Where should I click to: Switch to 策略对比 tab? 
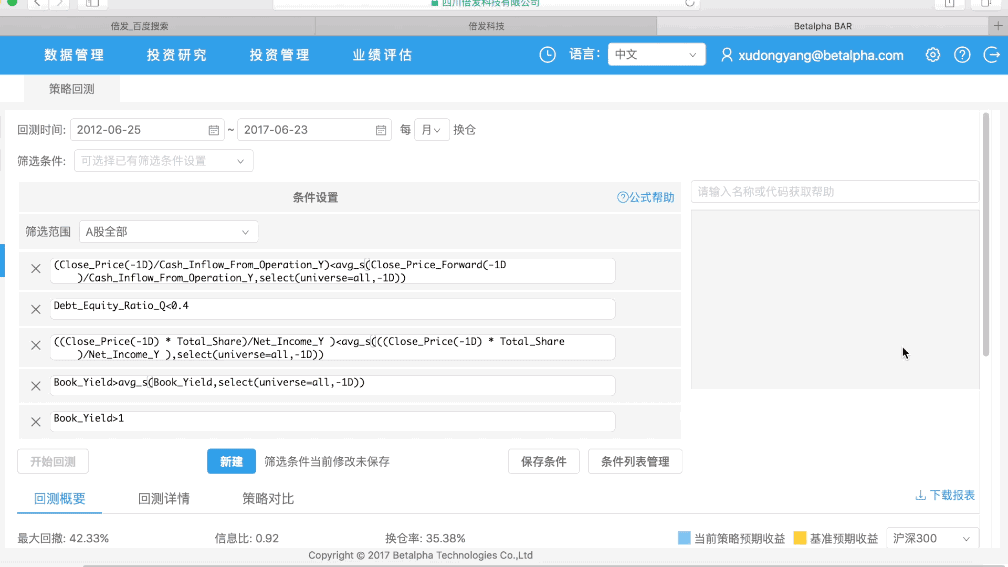pyautogui.click(x=268, y=498)
